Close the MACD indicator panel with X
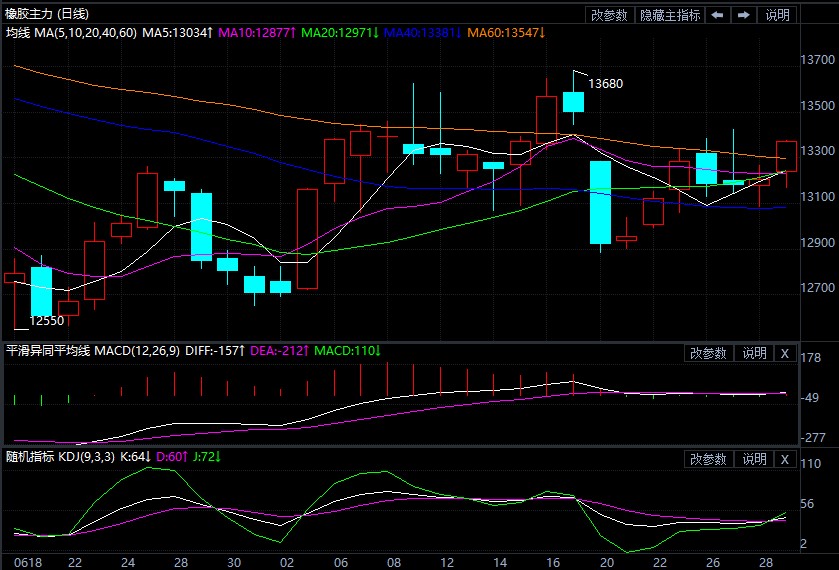The height and width of the screenshot is (570, 839). [784, 353]
